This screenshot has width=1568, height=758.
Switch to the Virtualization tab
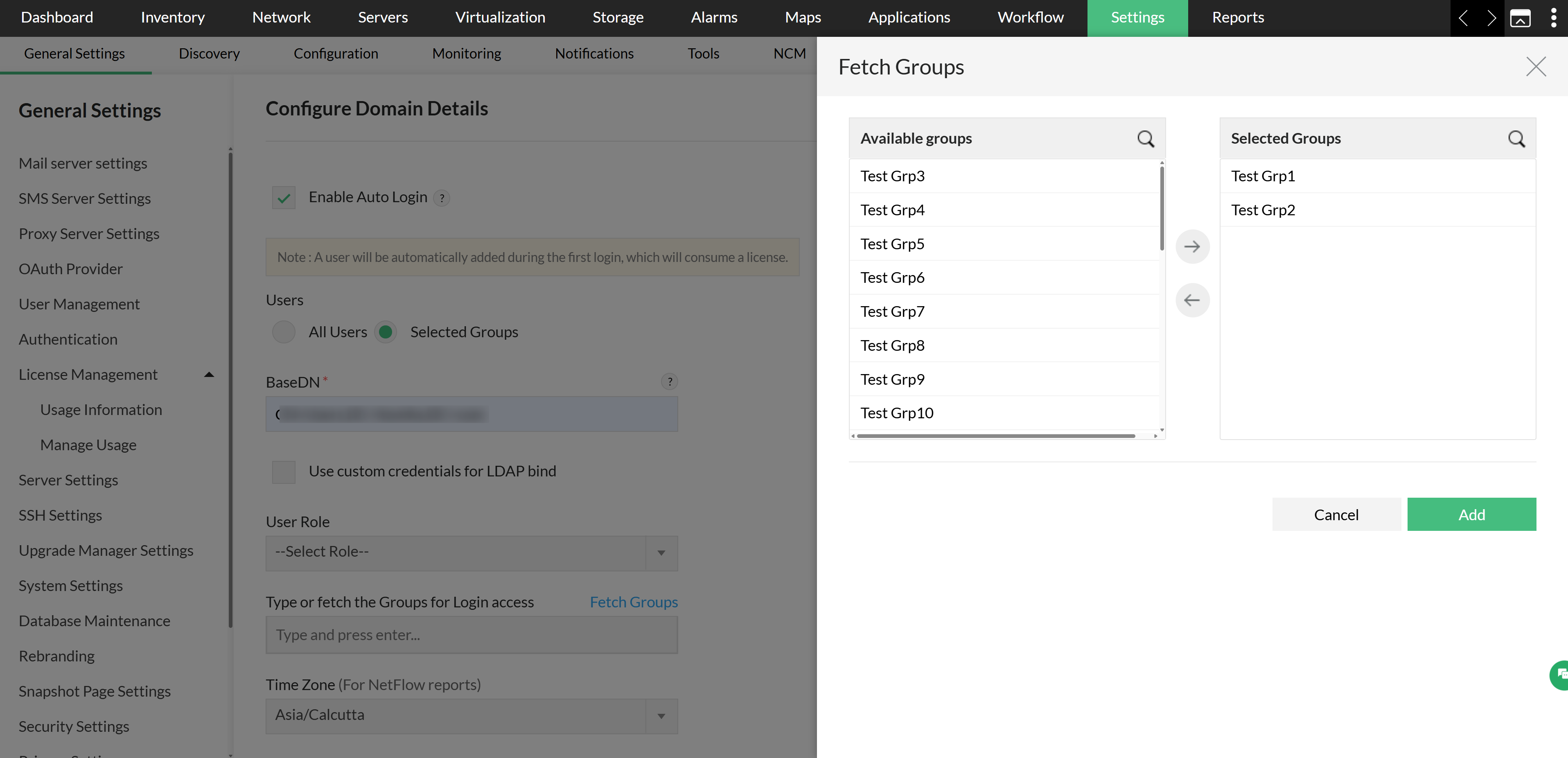[x=500, y=18]
